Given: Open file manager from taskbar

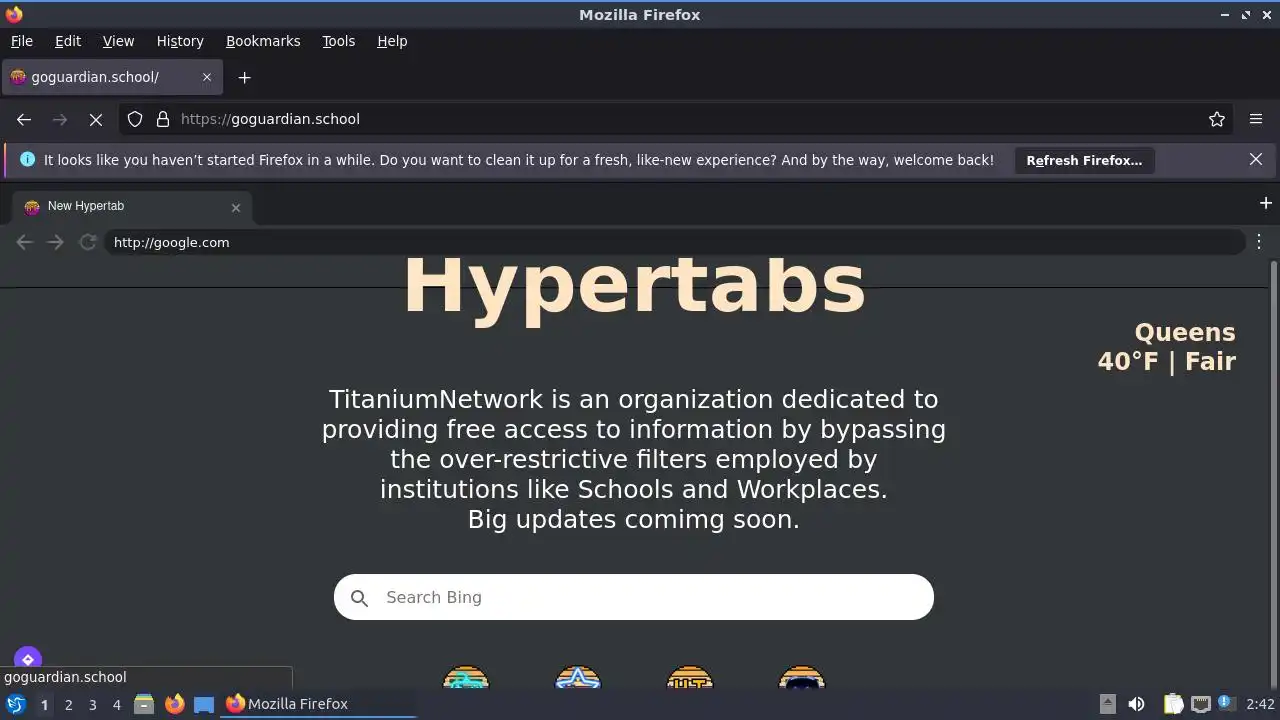Looking at the screenshot, I should click(x=144, y=704).
